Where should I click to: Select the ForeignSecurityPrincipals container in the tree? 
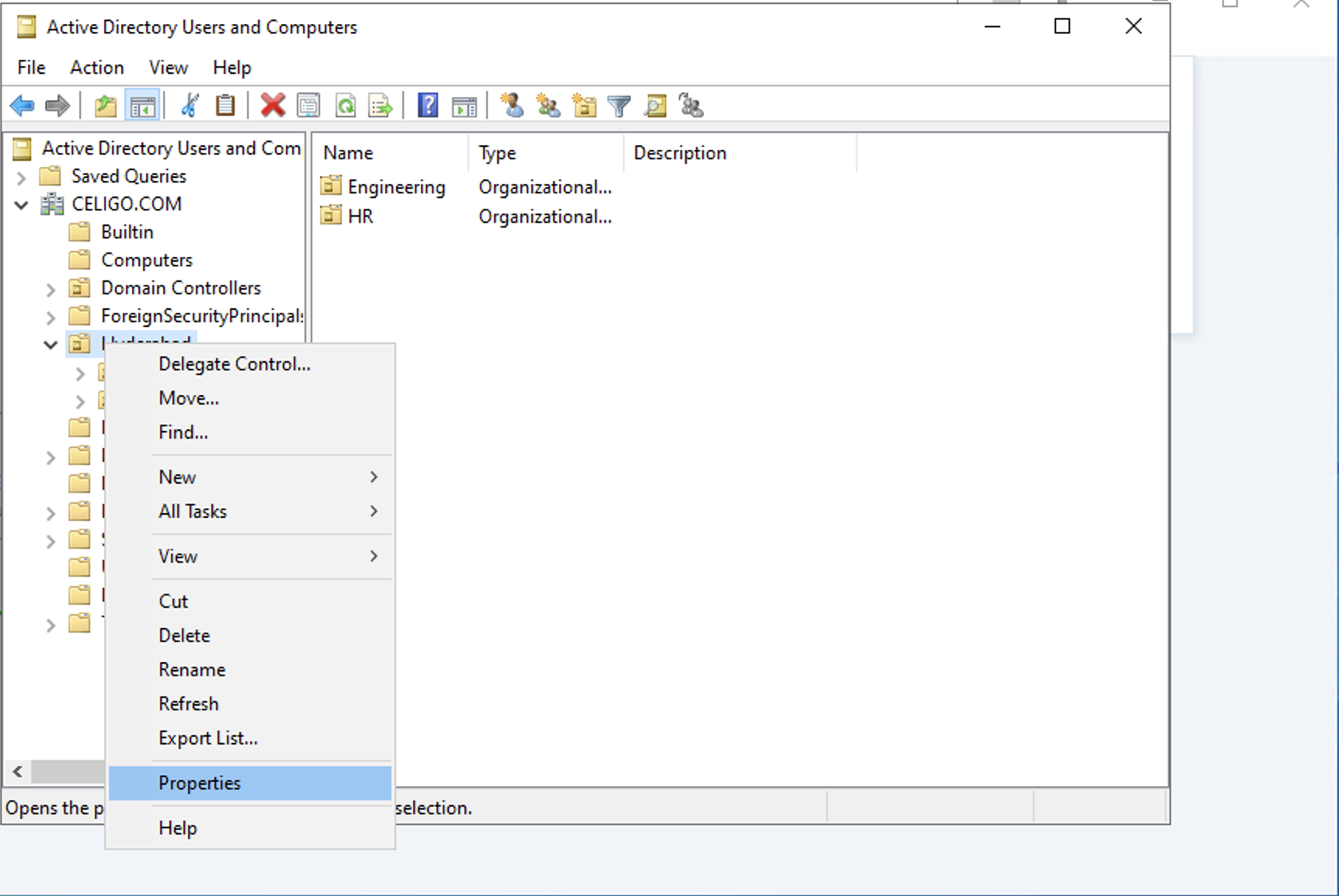(202, 316)
